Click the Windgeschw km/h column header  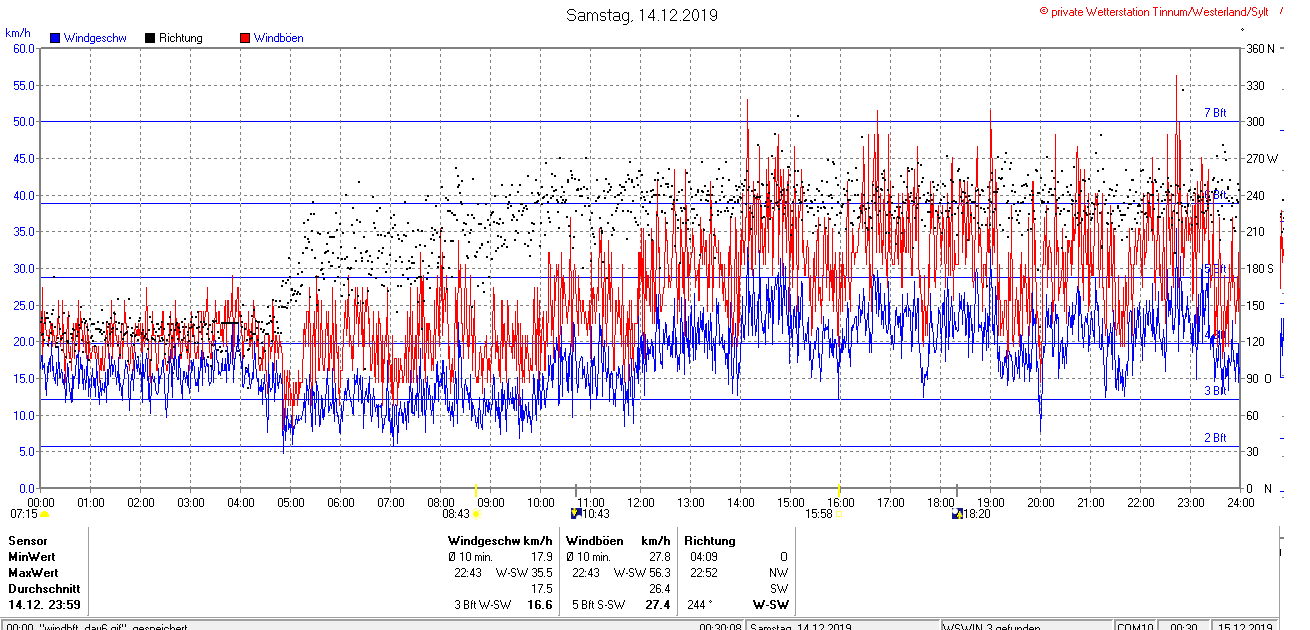[500, 541]
